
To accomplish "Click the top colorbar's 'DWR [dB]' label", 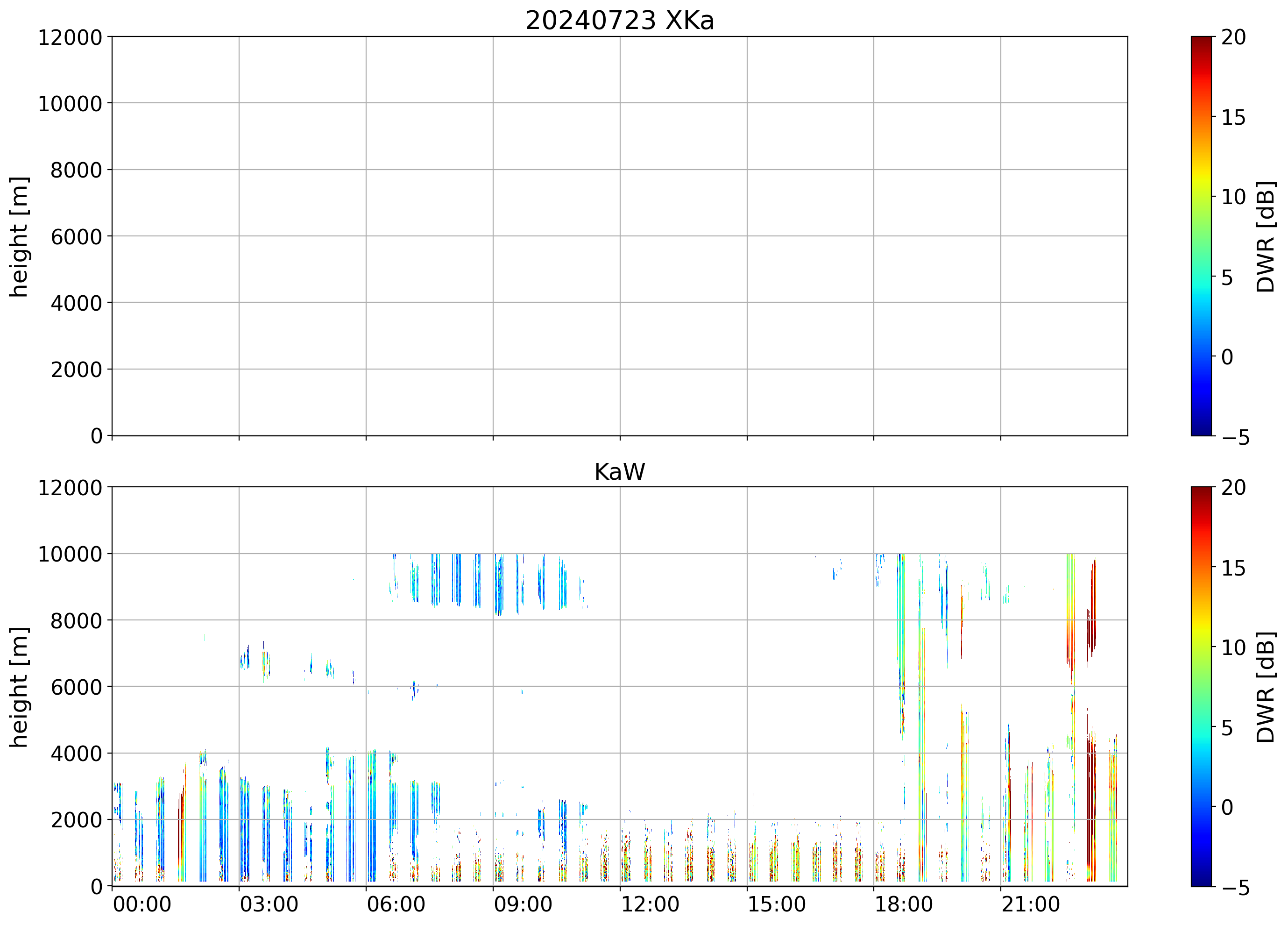I will click(1266, 236).
